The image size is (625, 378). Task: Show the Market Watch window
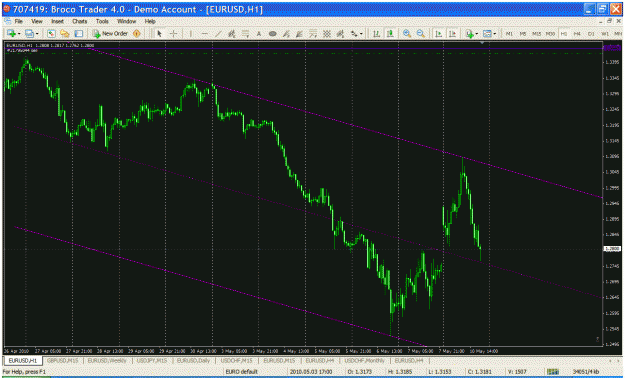51,33
